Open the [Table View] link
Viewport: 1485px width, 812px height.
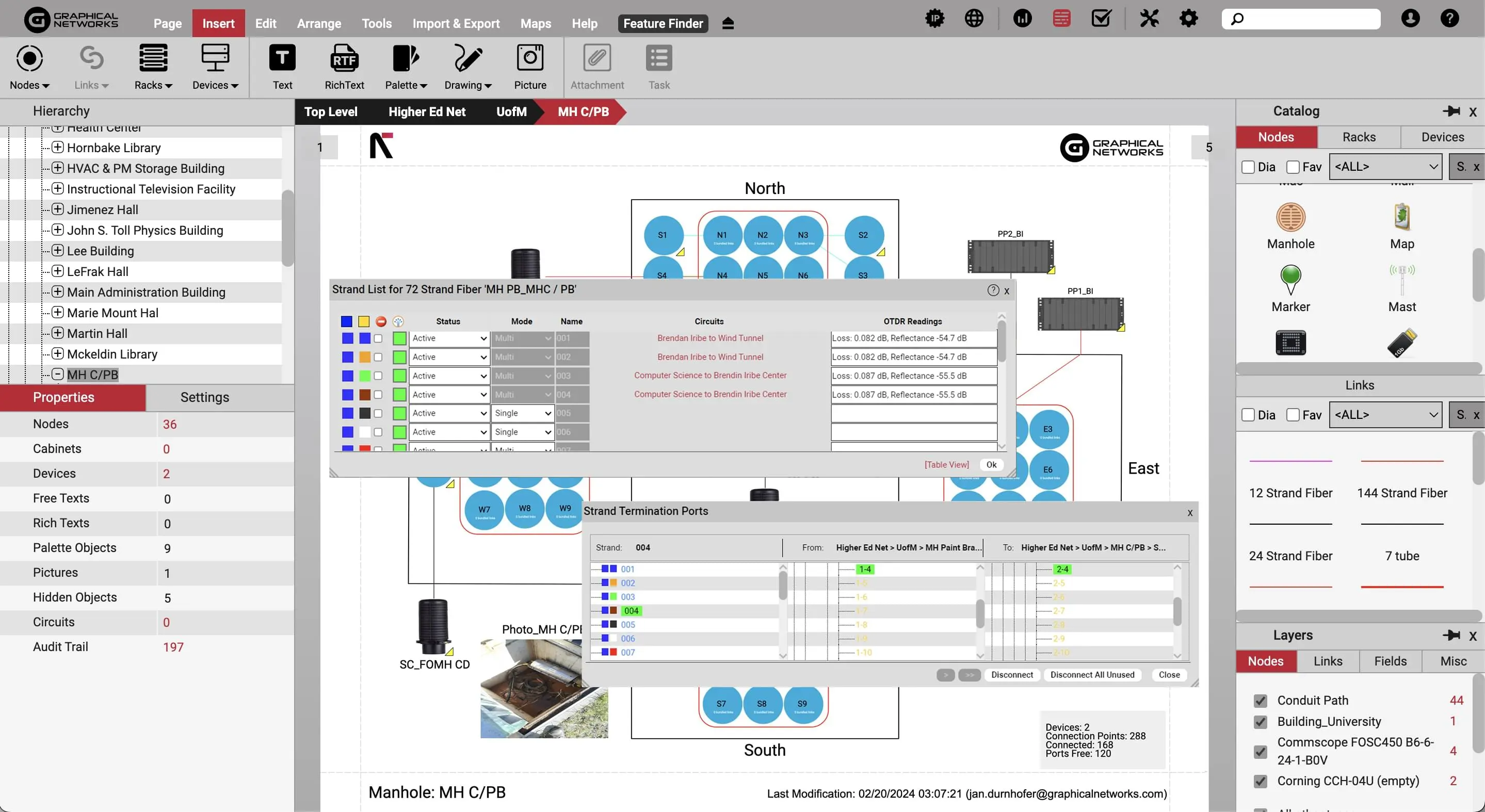(x=947, y=464)
